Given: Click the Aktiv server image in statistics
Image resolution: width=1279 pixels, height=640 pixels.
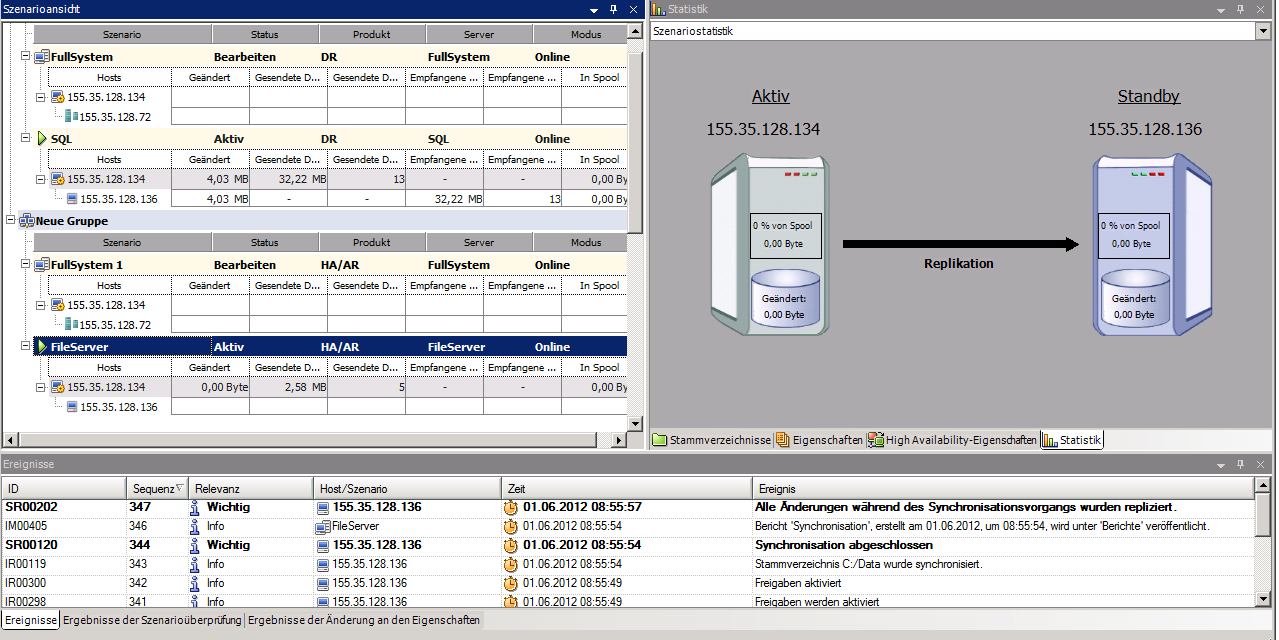Looking at the screenshot, I should (770, 245).
